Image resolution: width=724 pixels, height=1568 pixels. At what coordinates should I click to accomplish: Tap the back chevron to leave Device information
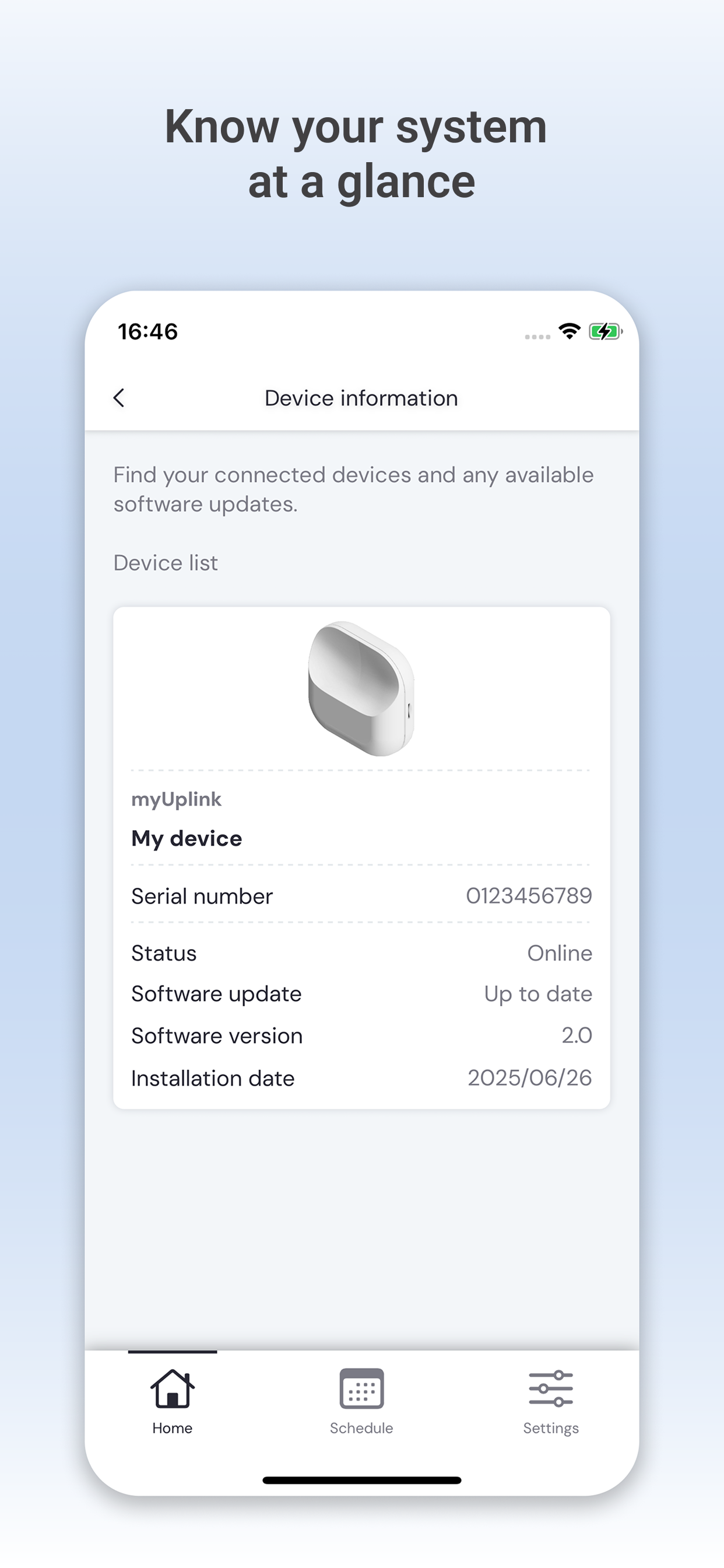120,397
